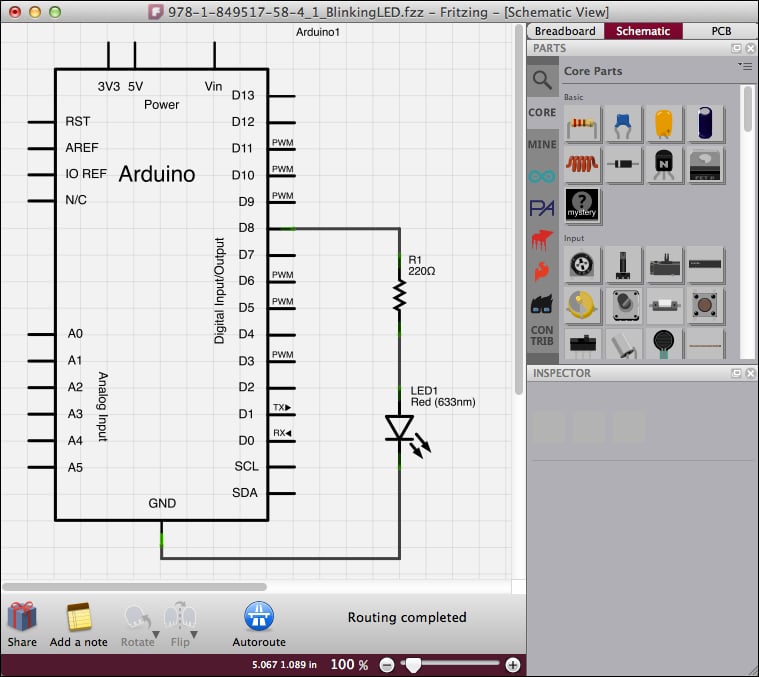This screenshot has height=677, width=759.
Task: Open the Flip dropdown arrow
Action: tap(192, 635)
